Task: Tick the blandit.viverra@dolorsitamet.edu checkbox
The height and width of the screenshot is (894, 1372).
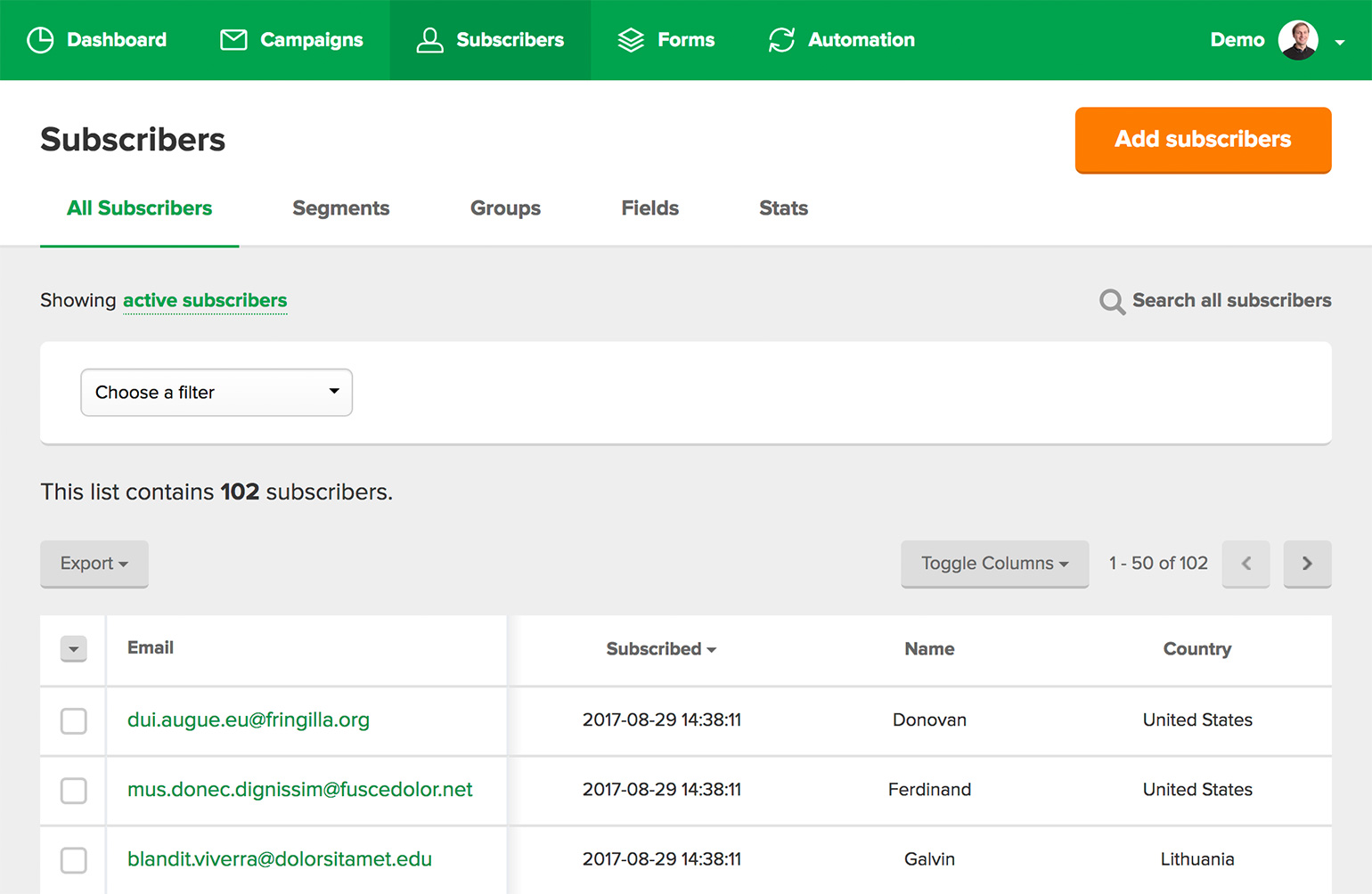Action: tap(74, 860)
